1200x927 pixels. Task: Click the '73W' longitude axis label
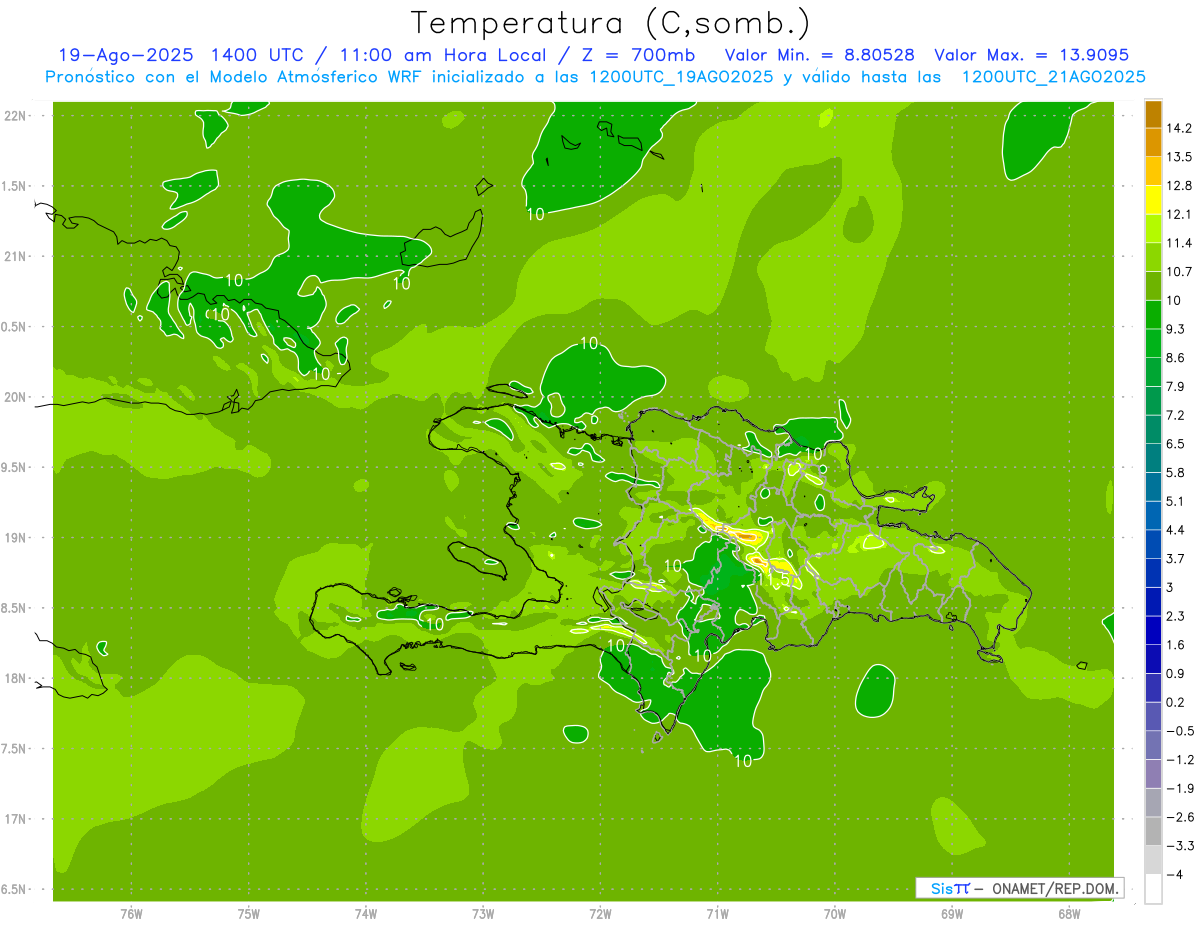pyautogui.click(x=483, y=913)
